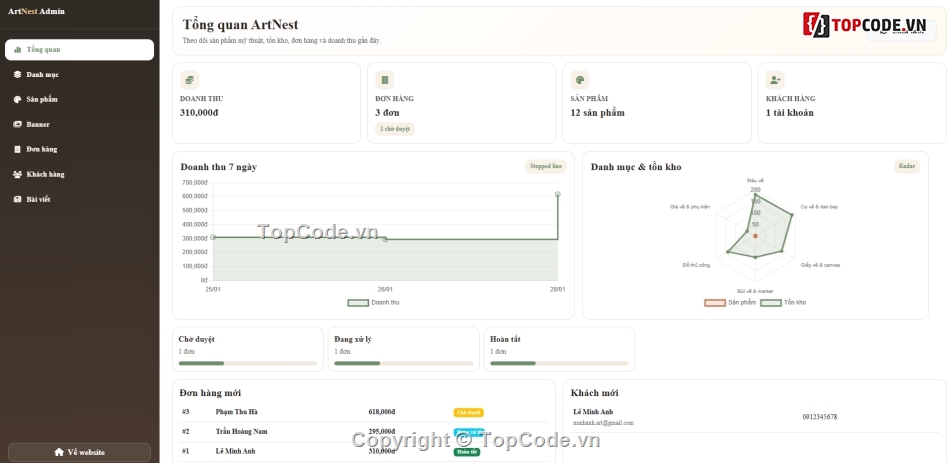Screen dimensions: 950x463
Task: Click the Khách hàng card user-plus icon
Action: [x=775, y=80]
